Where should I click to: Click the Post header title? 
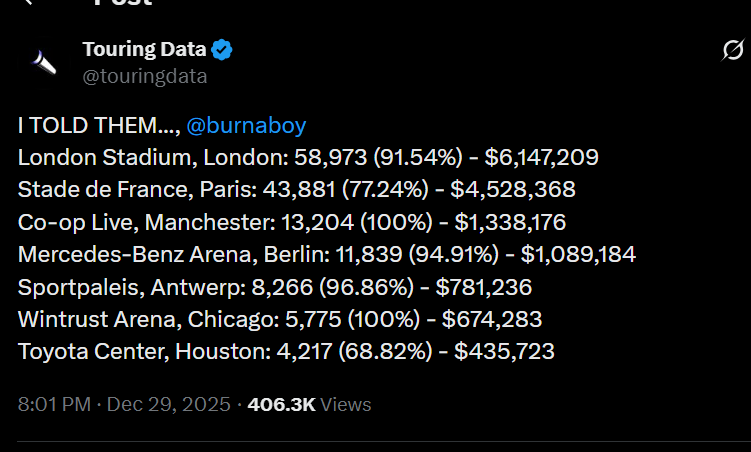123,4
